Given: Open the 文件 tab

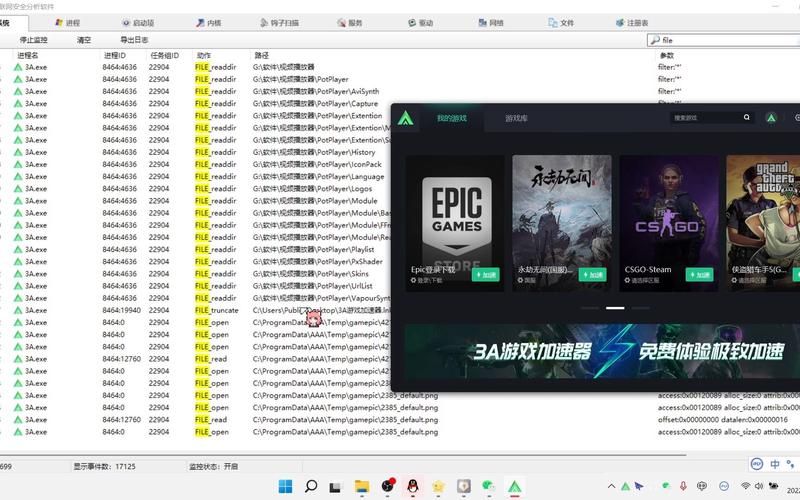Looking at the screenshot, I should click(x=561, y=23).
